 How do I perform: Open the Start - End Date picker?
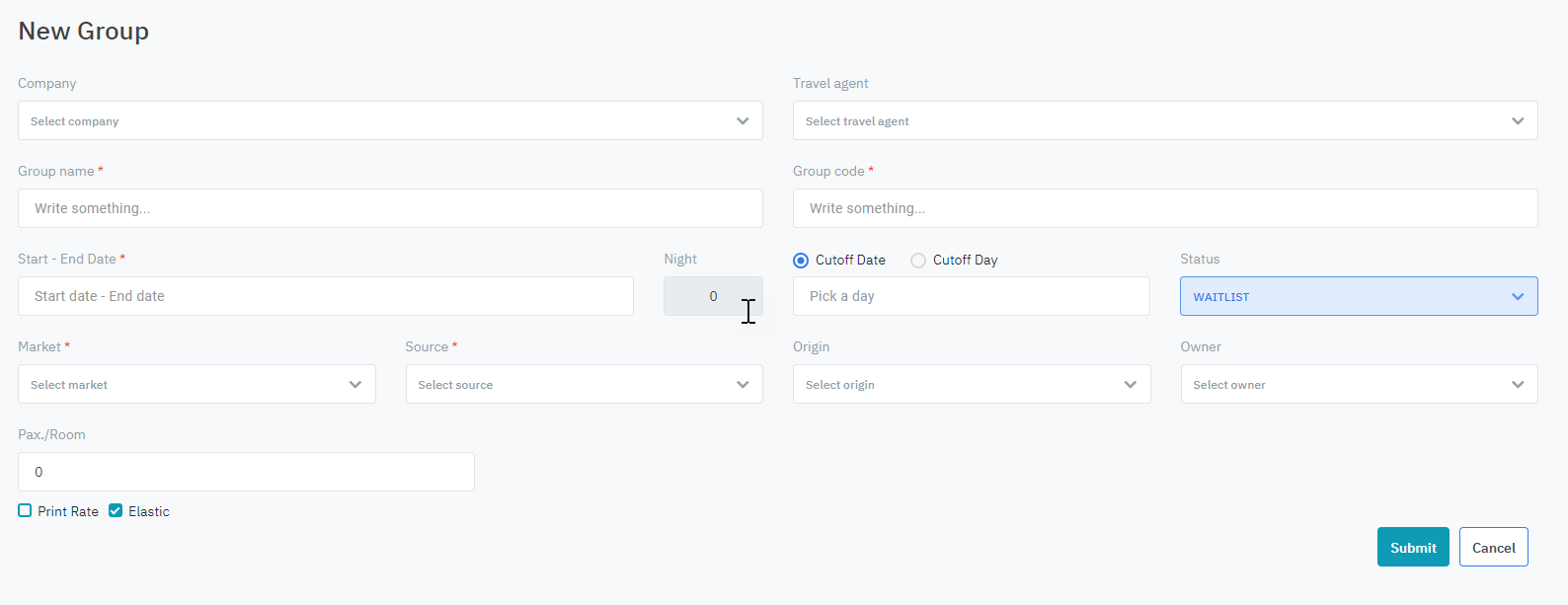[325, 296]
